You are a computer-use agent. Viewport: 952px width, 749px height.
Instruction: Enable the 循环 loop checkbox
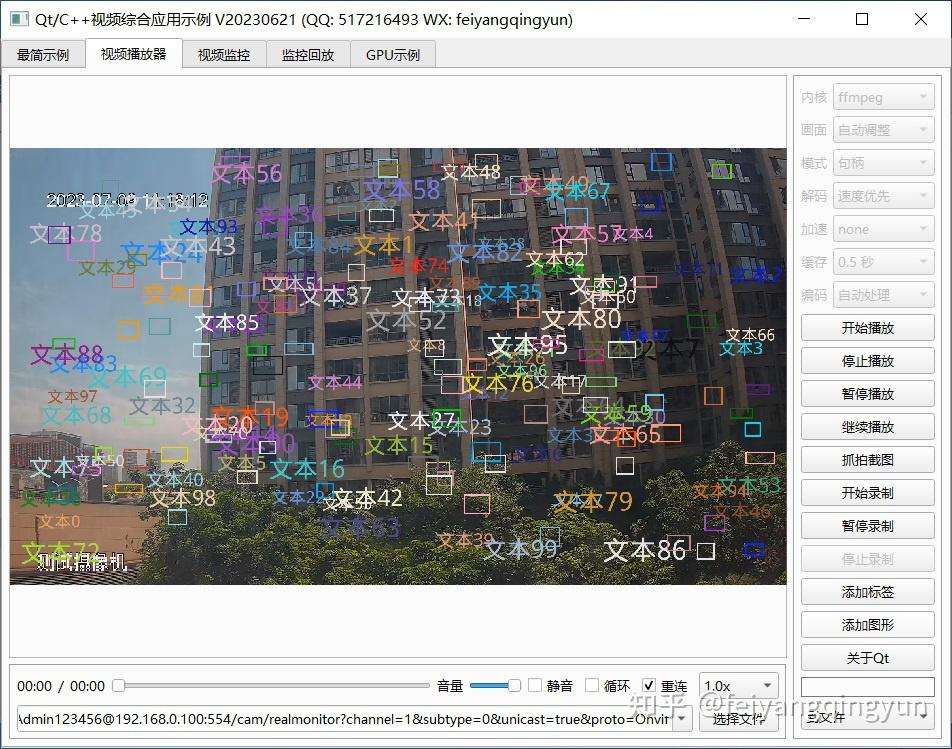[593, 685]
